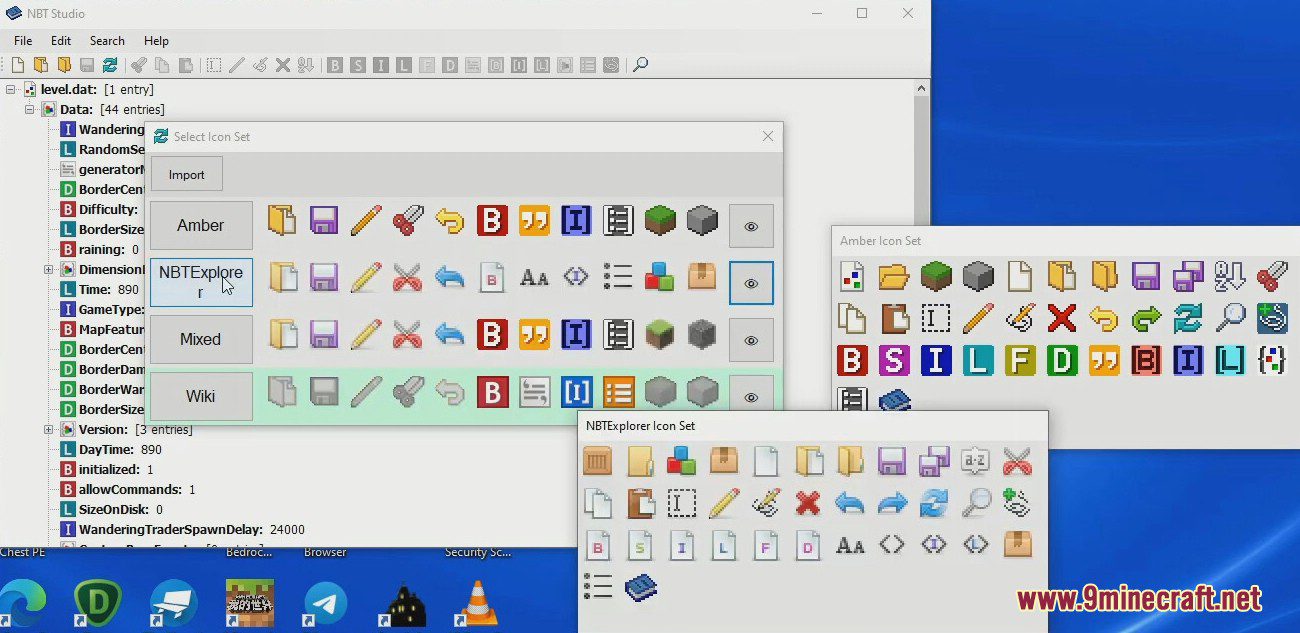Close the Select Icon Set dialog
1300x633 pixels.
tap(768, 136)
